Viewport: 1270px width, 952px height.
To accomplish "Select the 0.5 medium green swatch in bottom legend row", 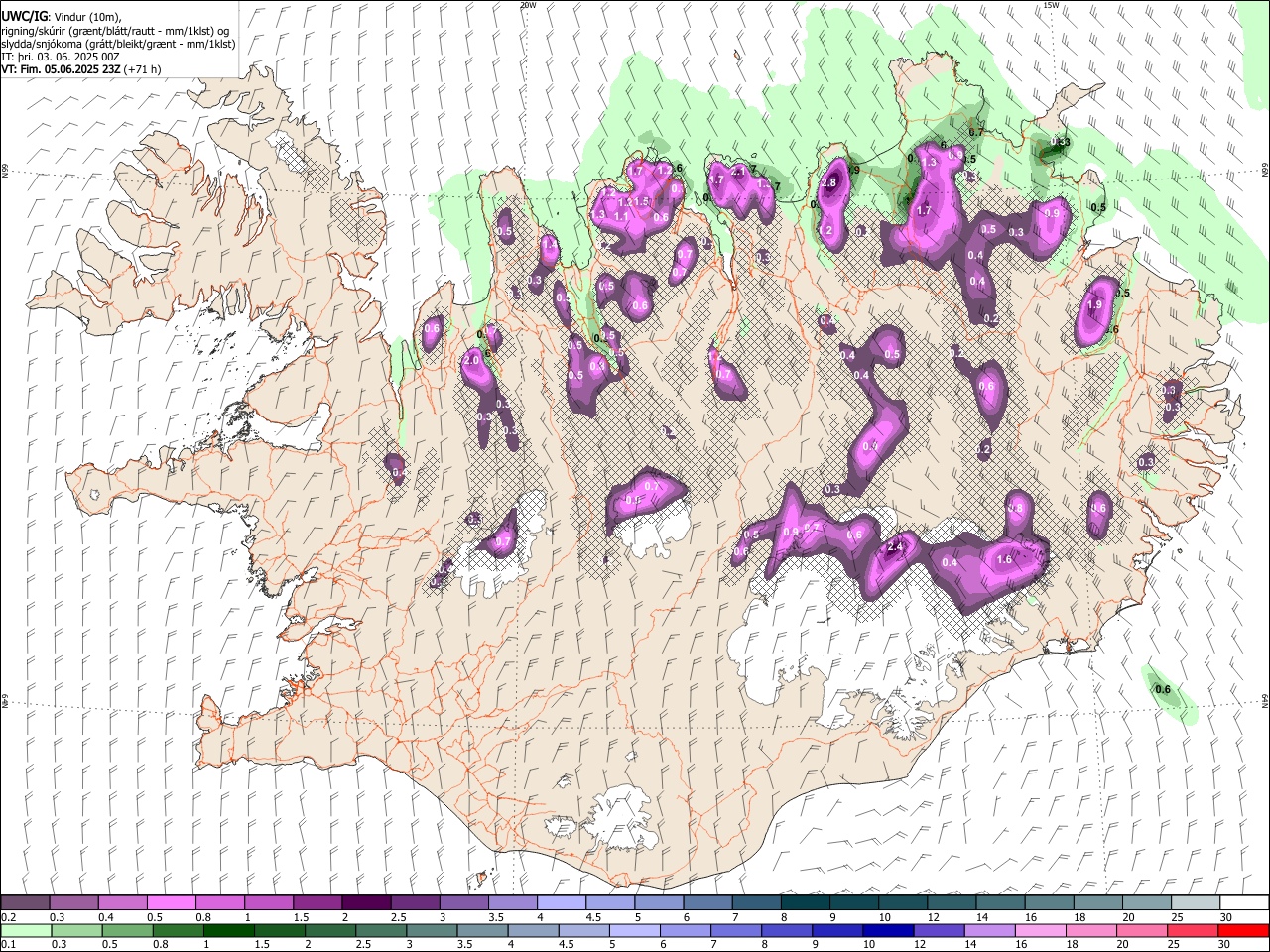I will click(x=127, y=930).
